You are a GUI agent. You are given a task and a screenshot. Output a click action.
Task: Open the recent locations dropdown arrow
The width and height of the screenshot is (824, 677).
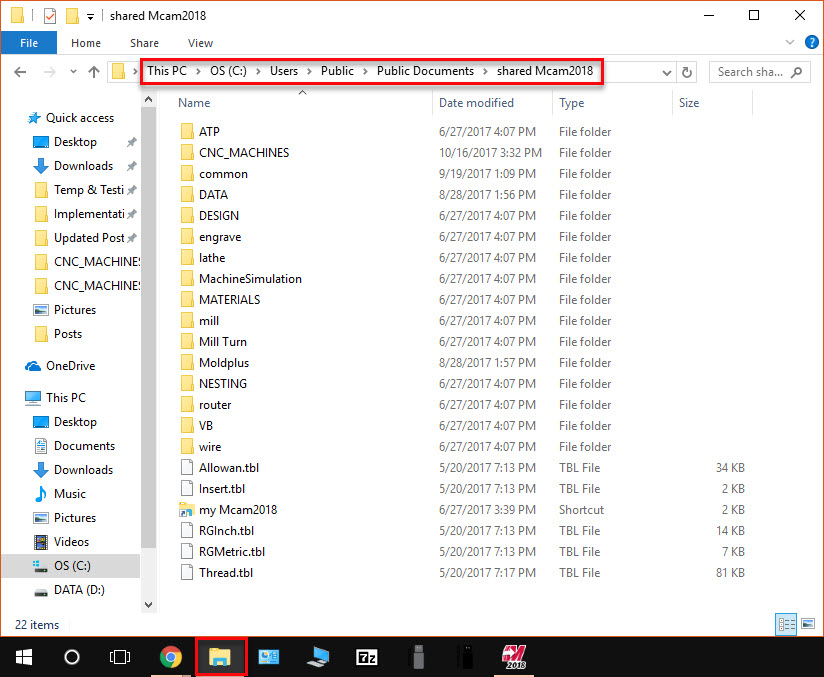click(x=73, y=72)
